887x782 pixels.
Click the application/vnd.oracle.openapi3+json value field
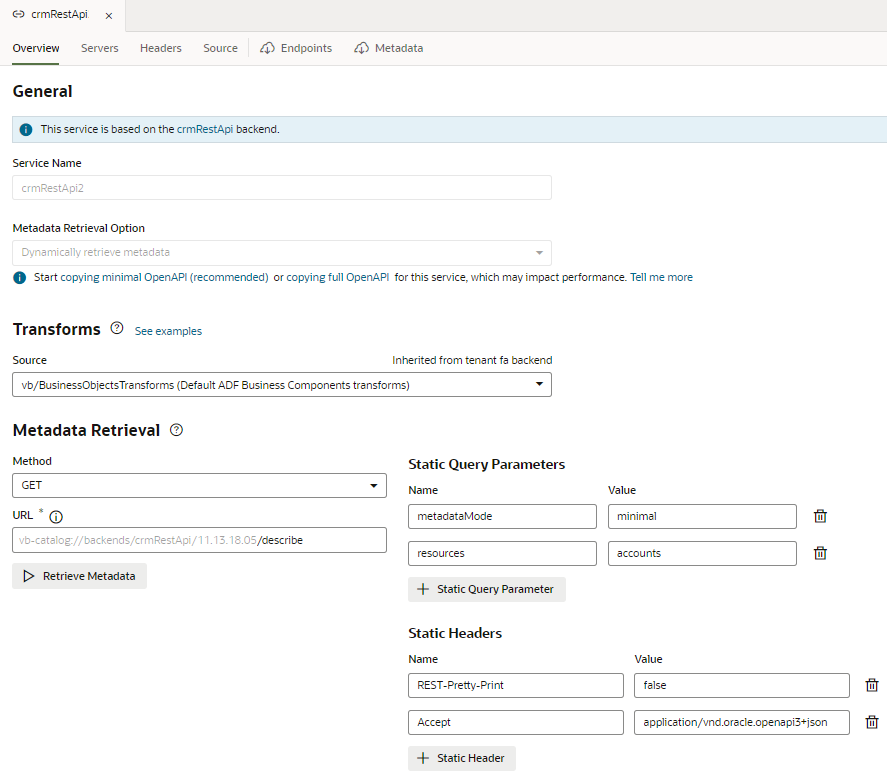[x=742, y=723]
